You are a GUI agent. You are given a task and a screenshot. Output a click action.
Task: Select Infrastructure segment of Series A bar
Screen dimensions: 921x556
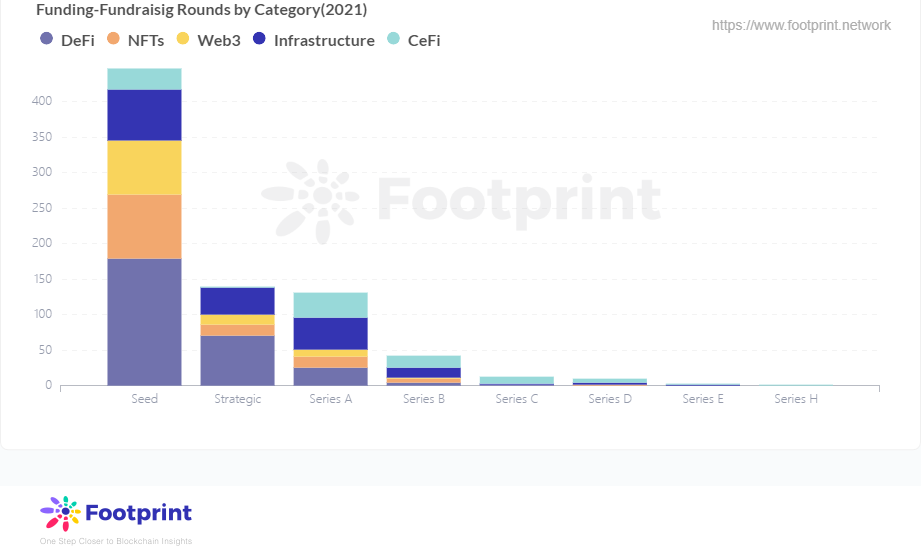pyautogui.click(x=330, y=333)
